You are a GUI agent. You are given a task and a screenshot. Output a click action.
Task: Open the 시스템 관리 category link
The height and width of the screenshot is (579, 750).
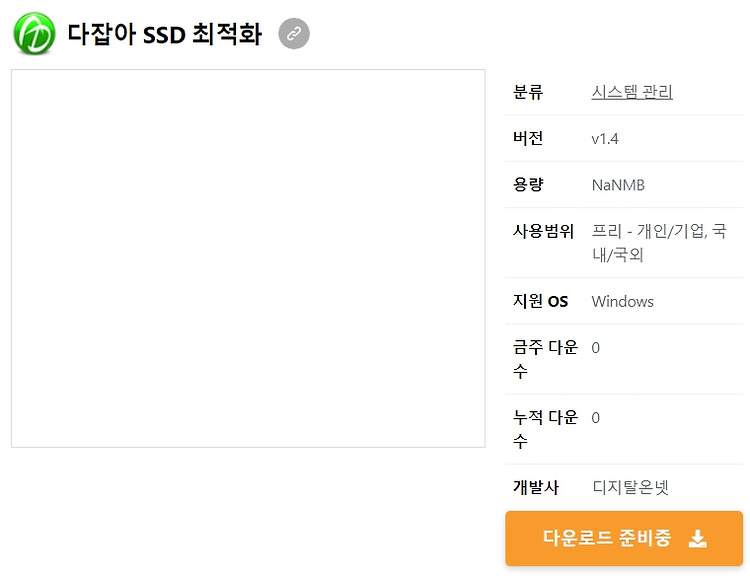(632, 92)
